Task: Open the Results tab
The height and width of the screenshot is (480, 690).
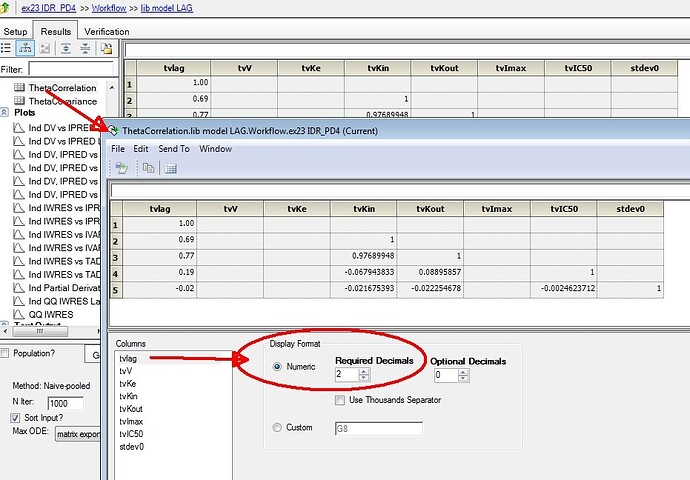Action: click(55, 31)
